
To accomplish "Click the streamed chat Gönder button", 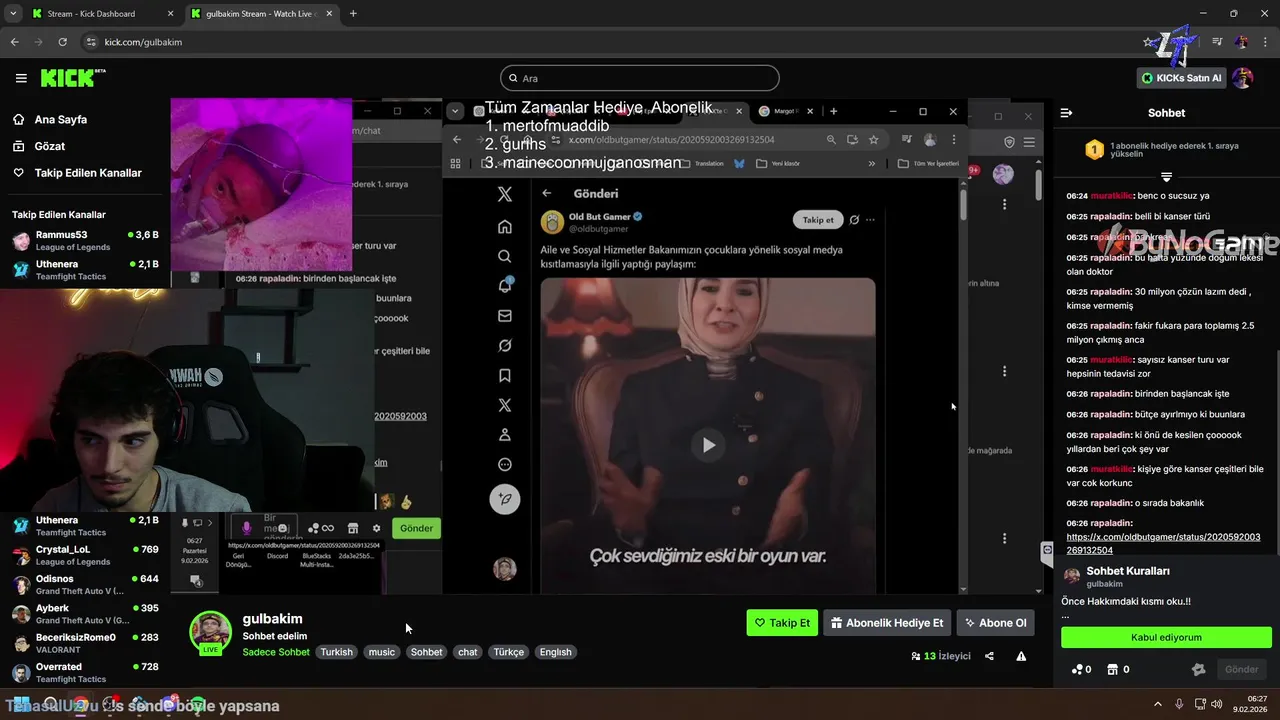I will [x=417, y=528].
